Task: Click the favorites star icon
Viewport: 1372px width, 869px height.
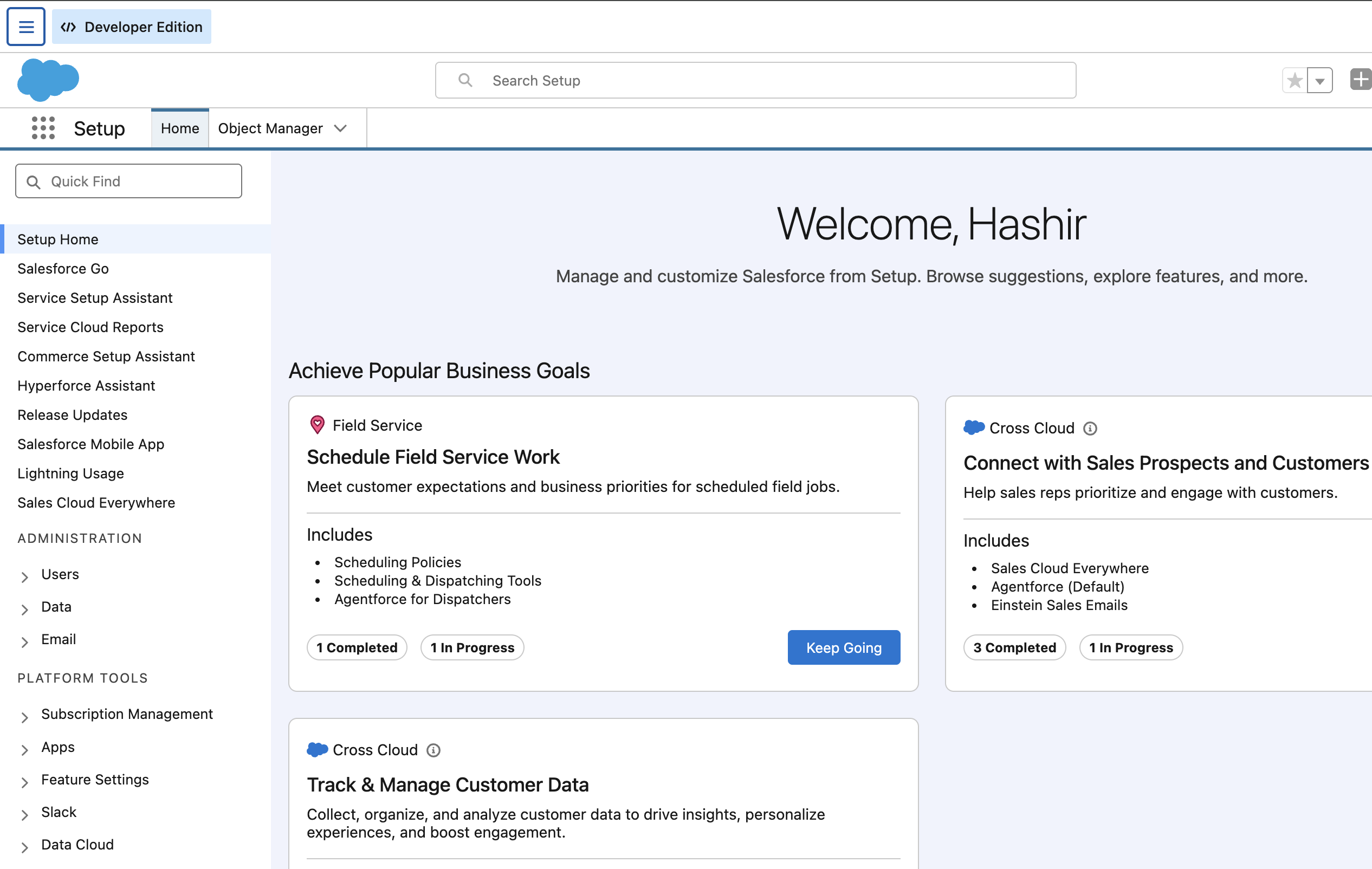Action: pos(1295,80)
